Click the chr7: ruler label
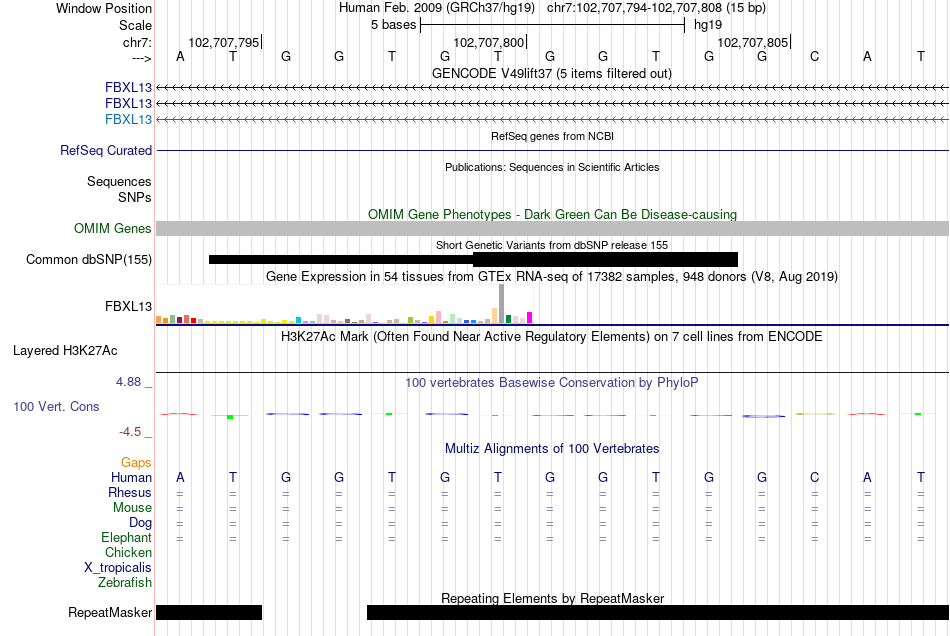Viewport: 950px width, 636px height. point(137,42)
